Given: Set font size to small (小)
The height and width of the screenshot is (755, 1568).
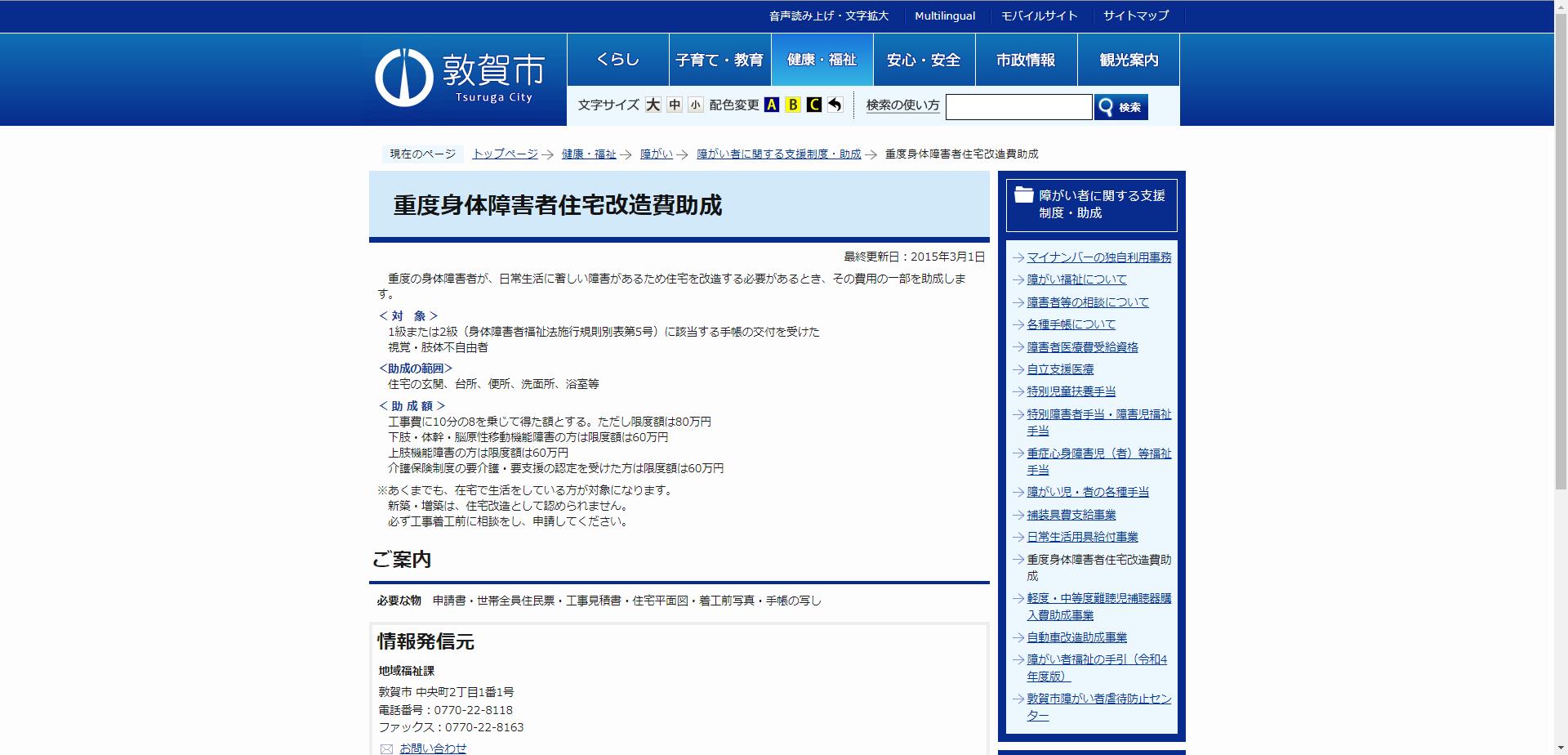Looking at the screenshot, I should tap(695, 105).
